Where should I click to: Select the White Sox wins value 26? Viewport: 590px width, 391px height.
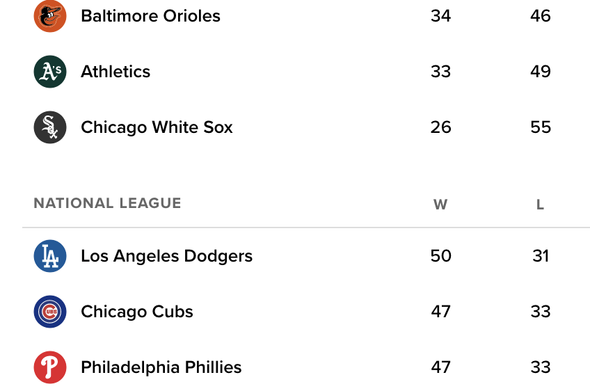tap(441, 127)
